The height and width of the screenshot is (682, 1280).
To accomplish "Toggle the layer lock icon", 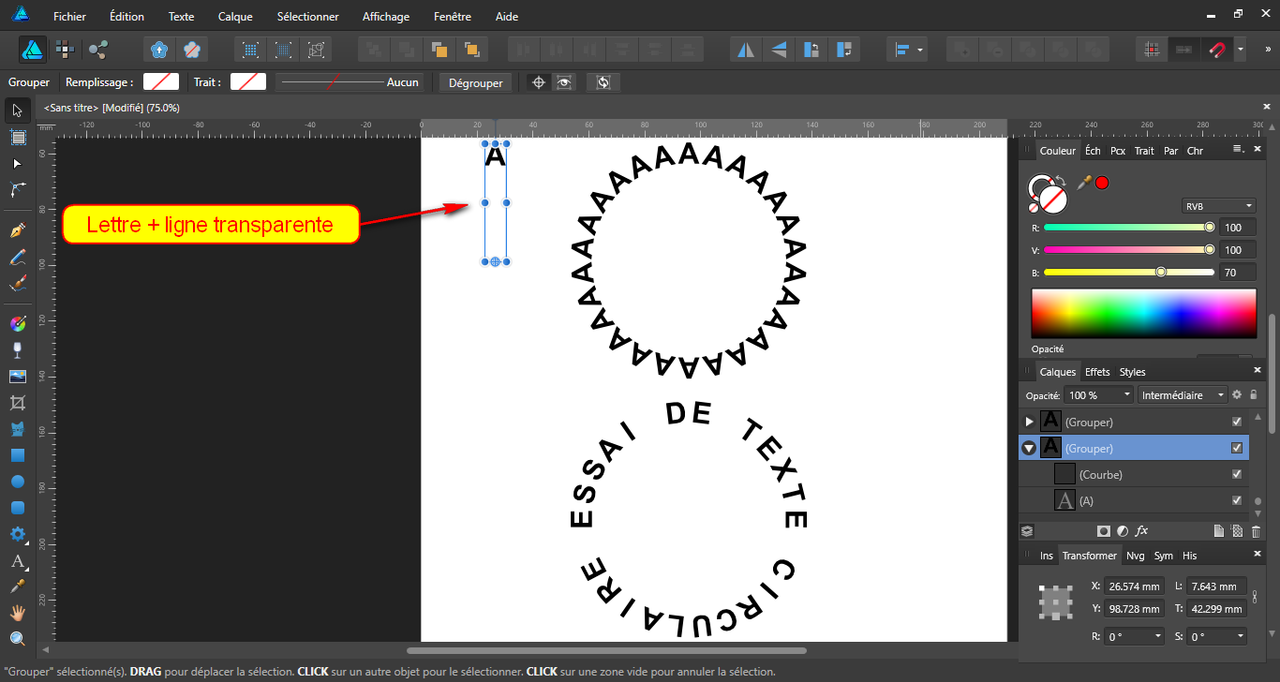I will point(1254,395).
